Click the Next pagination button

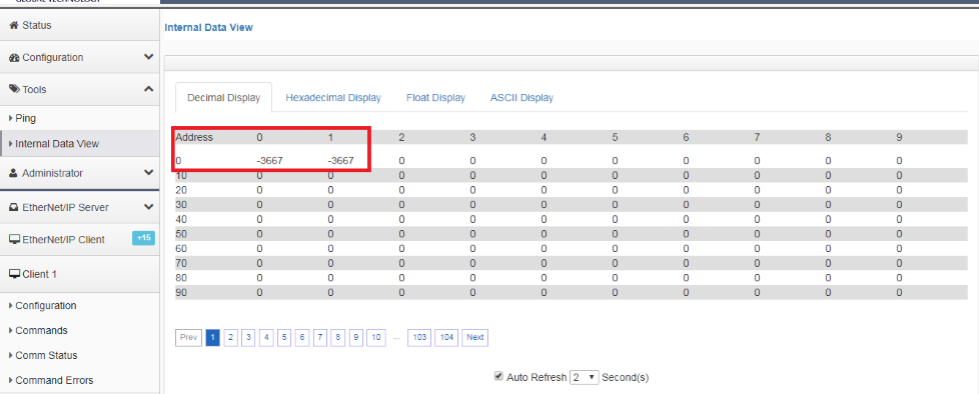tap(475, 337)
